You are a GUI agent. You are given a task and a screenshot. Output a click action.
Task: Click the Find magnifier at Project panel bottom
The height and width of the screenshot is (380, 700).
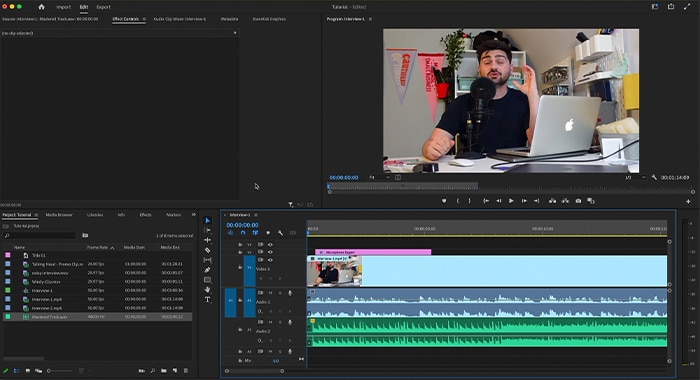[x=153, y=371]
